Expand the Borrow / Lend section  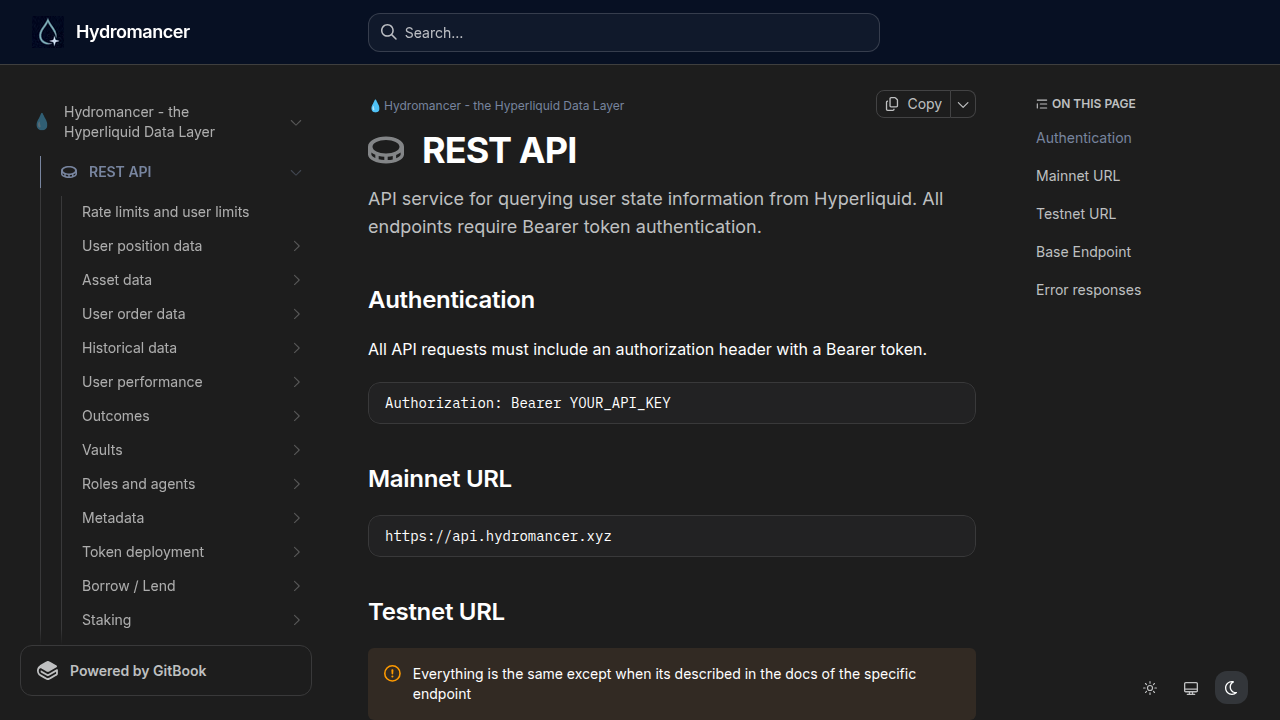(297, 586)
